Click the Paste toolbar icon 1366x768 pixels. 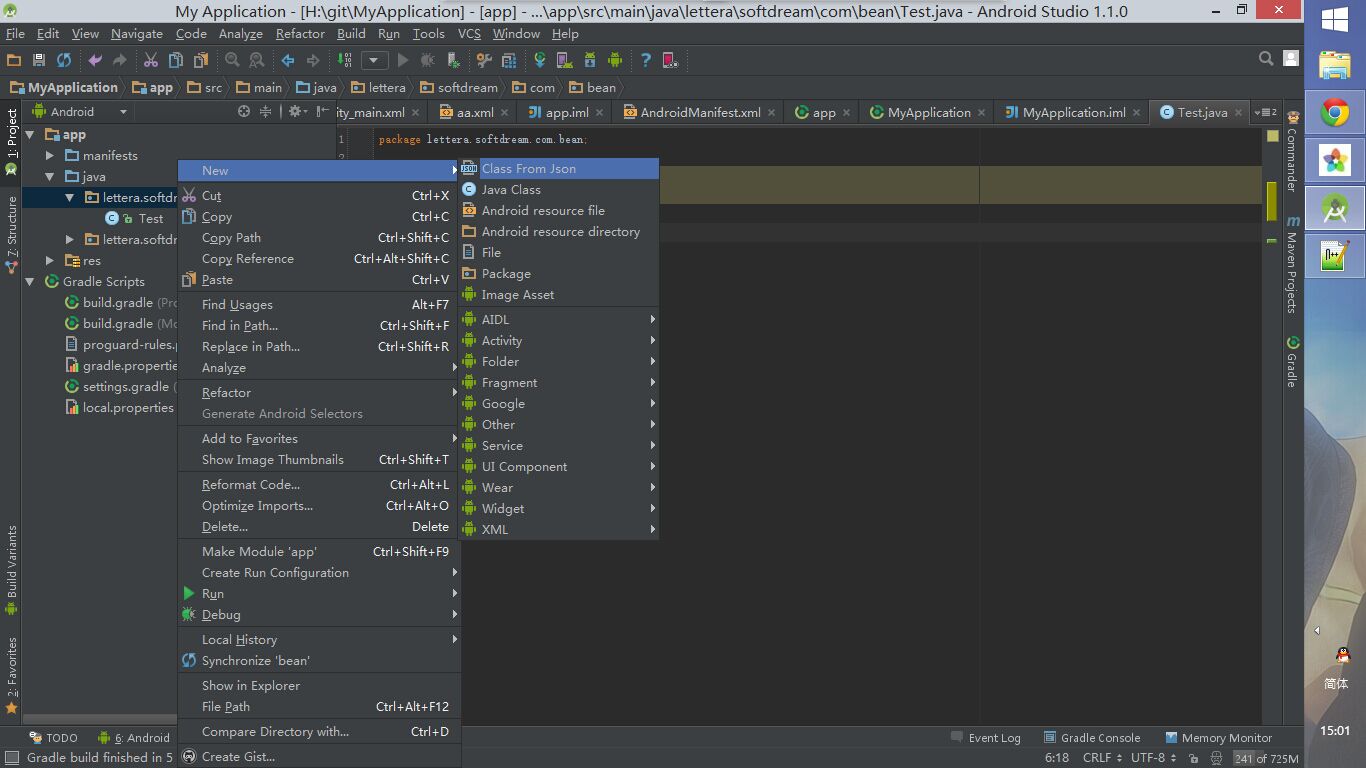[201, 60]
